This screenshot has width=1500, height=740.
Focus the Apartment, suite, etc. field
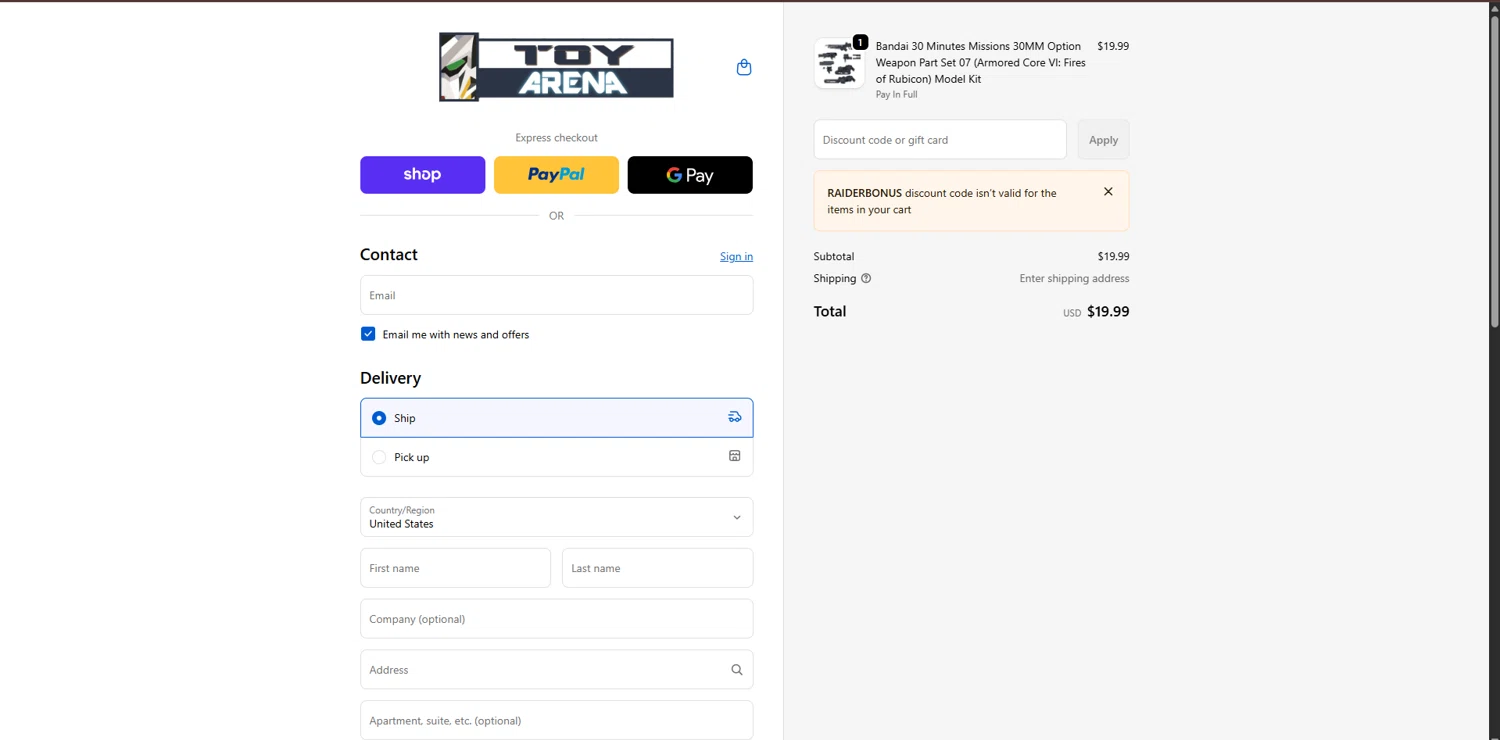point(556,721)
